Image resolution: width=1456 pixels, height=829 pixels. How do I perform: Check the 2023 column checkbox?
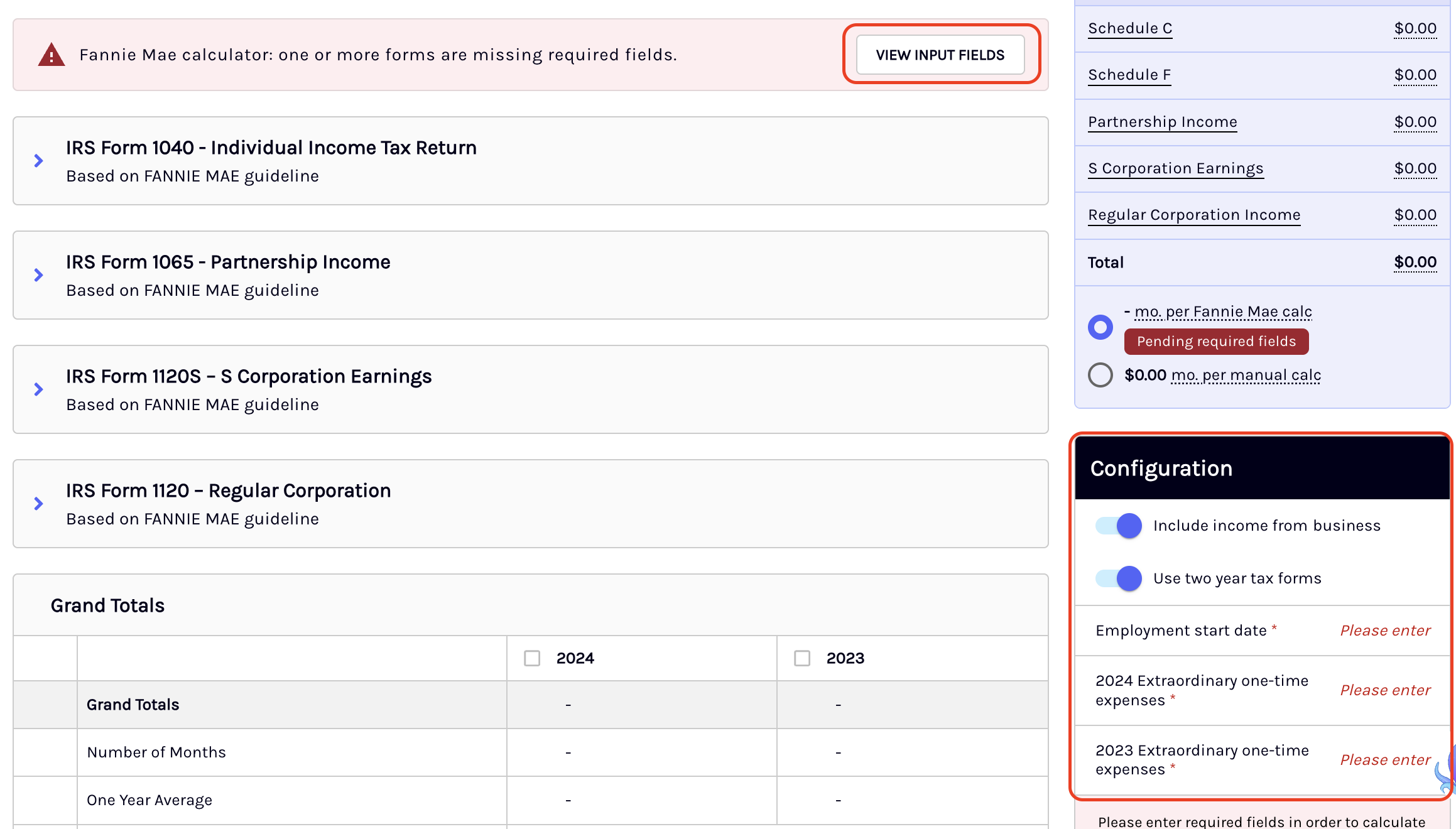coord(802,658)
